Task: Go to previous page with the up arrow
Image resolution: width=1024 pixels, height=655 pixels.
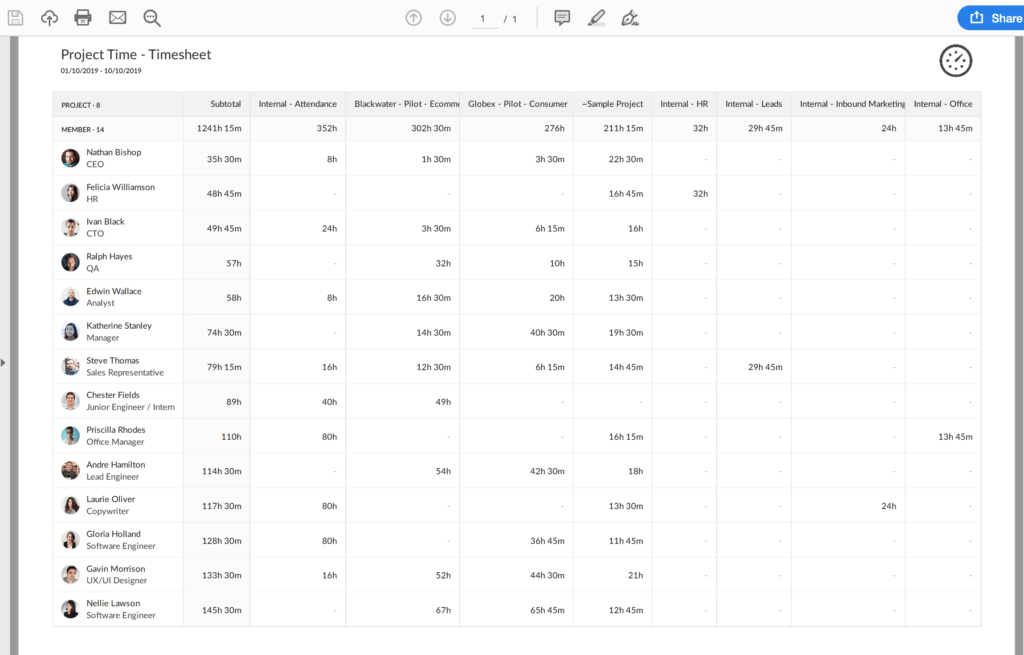Action: 413,17
